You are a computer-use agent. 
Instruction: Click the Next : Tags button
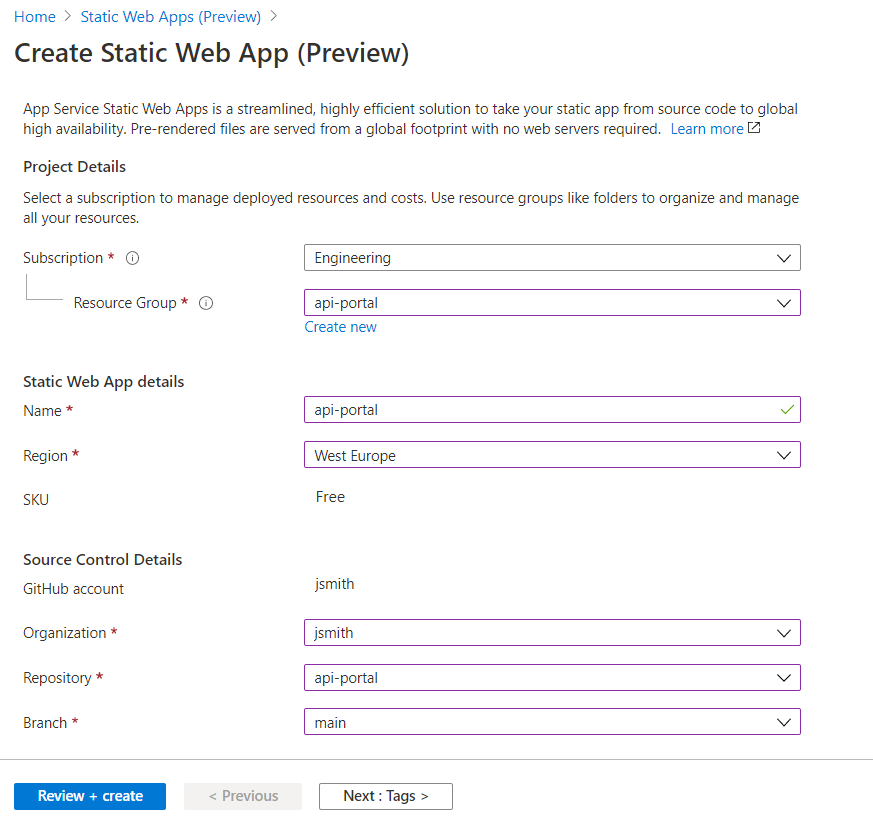tap(386, 796)
